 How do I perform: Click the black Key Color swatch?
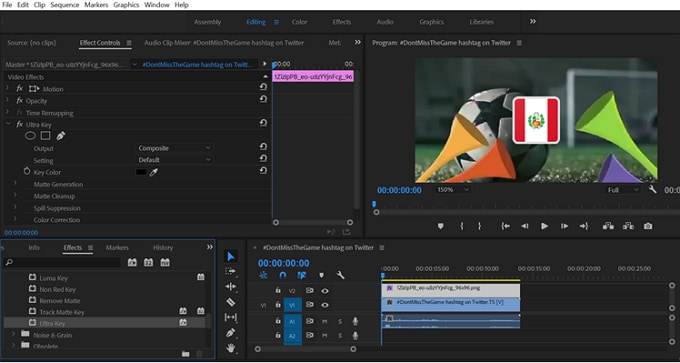[141, 172]
